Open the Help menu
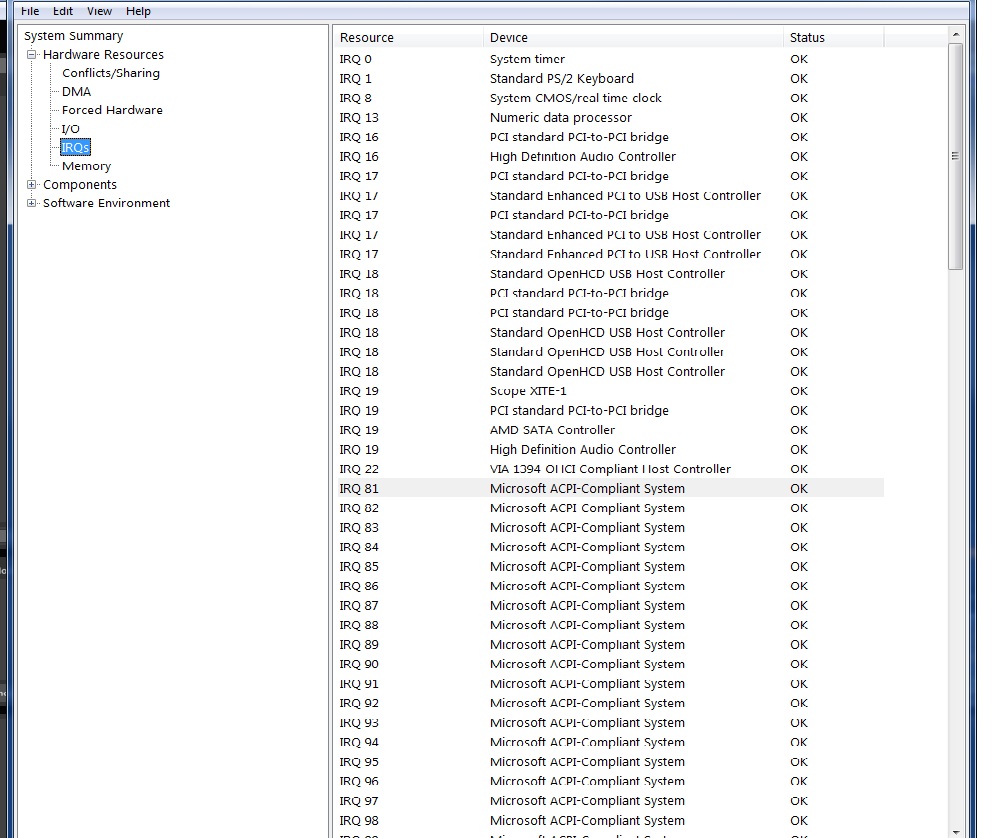This screenshot has height=838, width=1008. pos(139,11)
